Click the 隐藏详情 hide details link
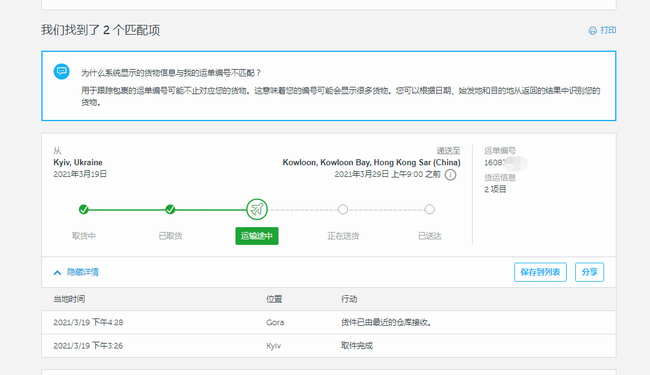The image size is (650, 375). click(x=83, y=272)
